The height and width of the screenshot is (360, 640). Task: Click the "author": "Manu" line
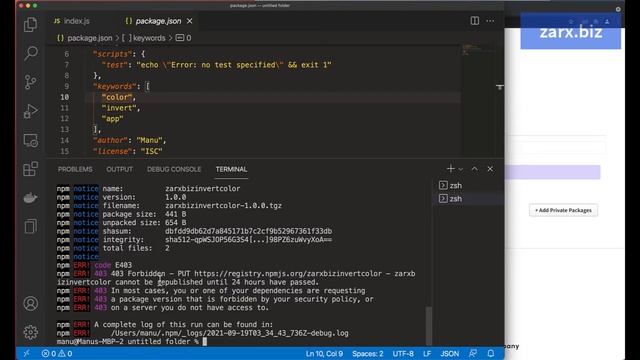click(x=130, y=140)
